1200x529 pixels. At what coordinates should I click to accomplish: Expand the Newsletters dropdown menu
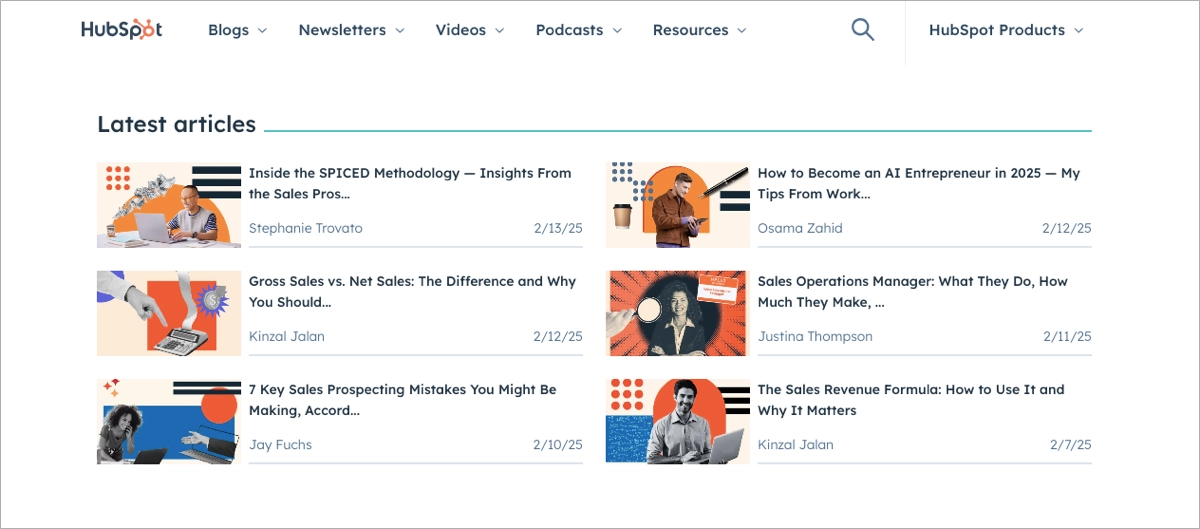click(351, 30)
